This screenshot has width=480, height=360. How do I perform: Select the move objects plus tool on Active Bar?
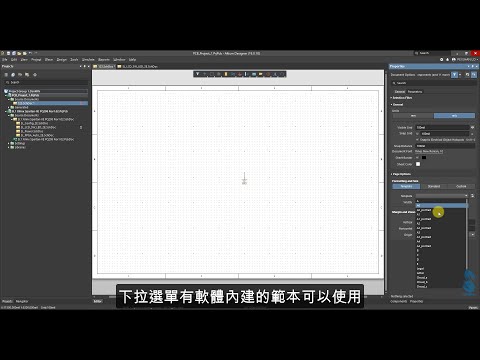[x=205, y=74]
